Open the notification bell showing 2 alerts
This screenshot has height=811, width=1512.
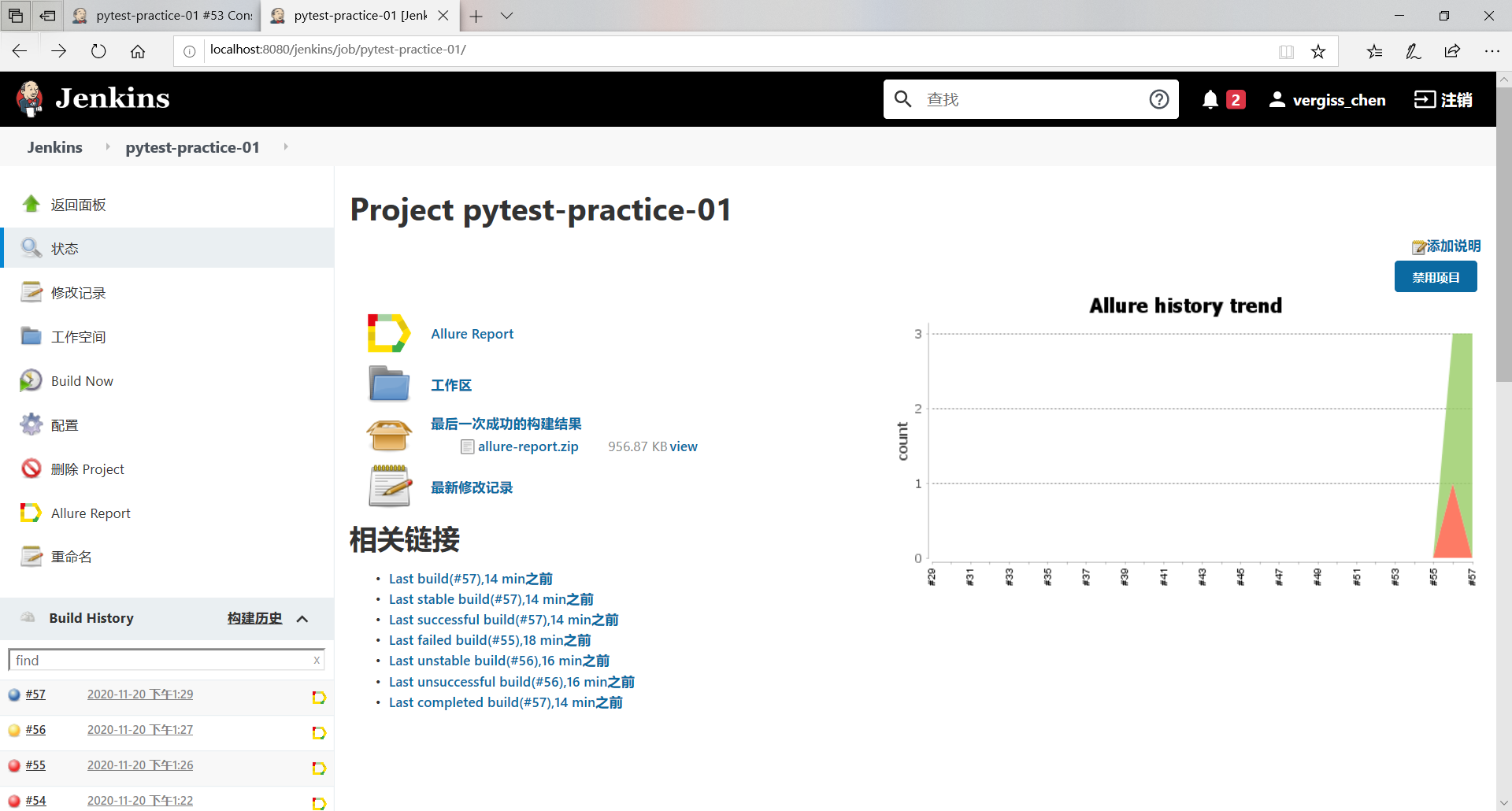coord(1211,99)
